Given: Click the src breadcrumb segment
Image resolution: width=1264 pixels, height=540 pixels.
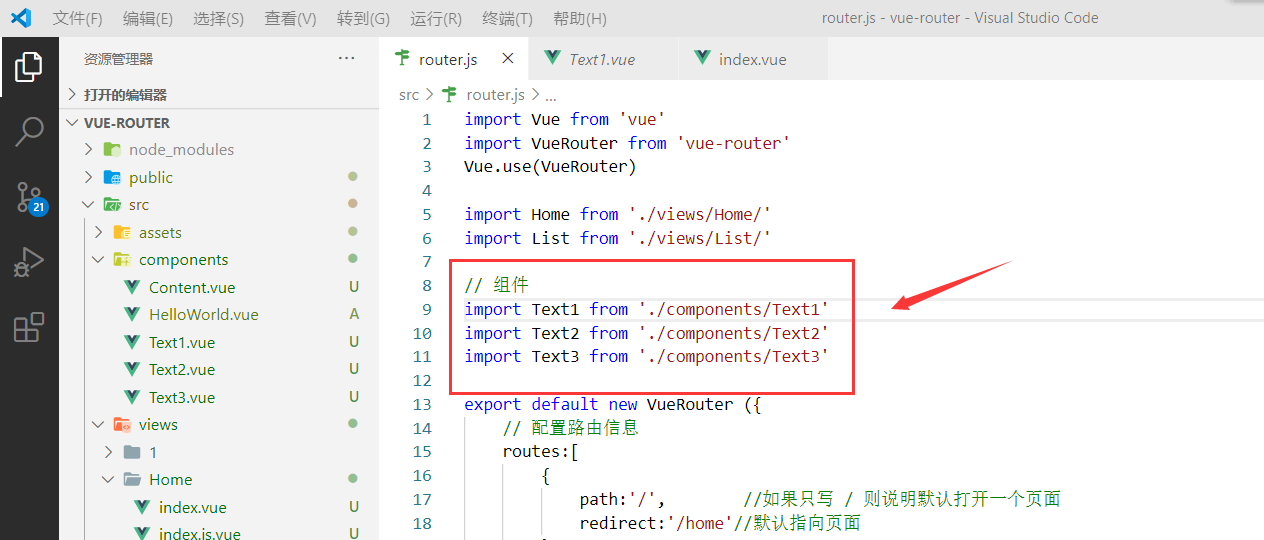Looking at the screenshot, I should (409, 94).
